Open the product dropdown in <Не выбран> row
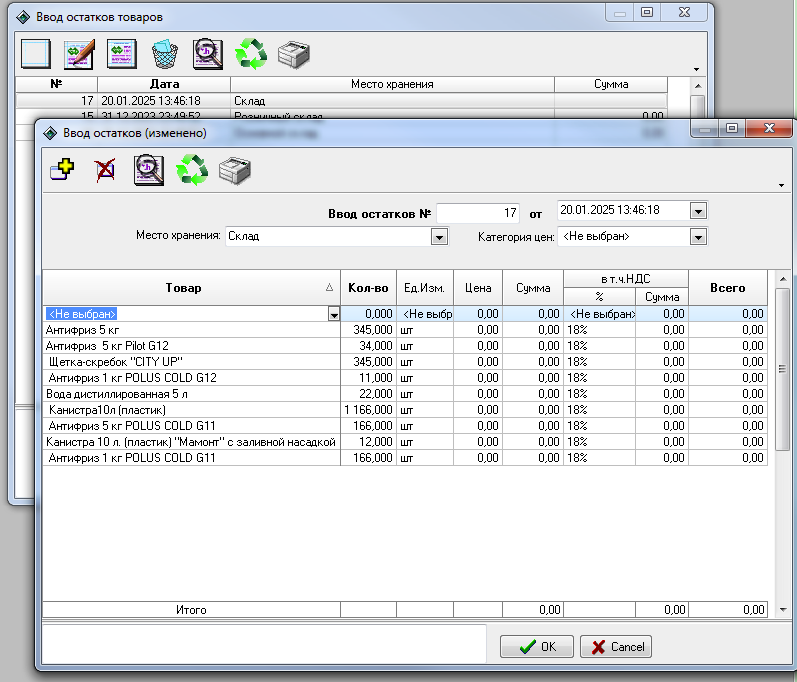Screen dimensions: 797x682 (333, 315)
